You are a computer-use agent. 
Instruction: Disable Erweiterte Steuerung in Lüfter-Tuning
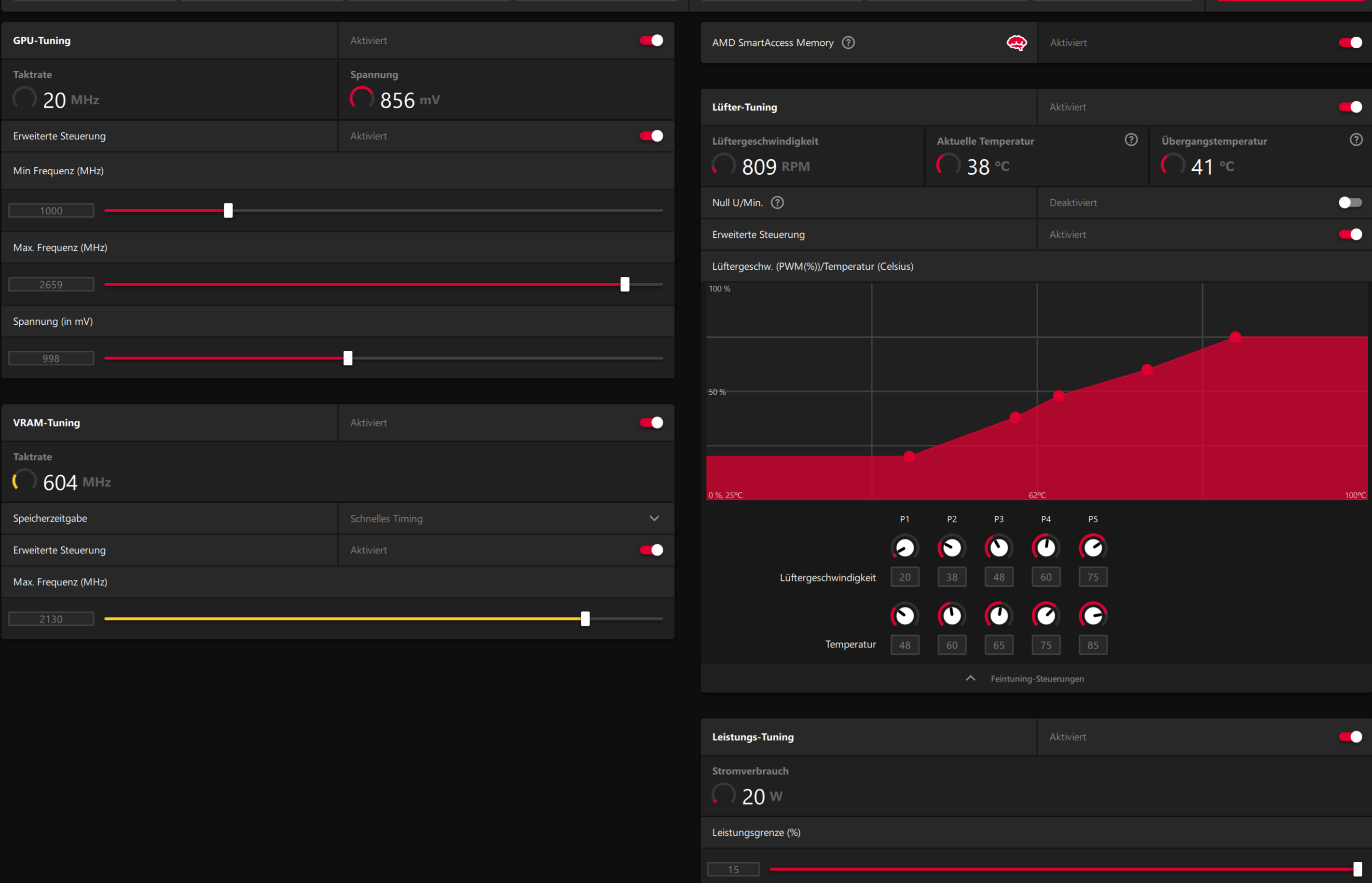(x=1350, y=234)
